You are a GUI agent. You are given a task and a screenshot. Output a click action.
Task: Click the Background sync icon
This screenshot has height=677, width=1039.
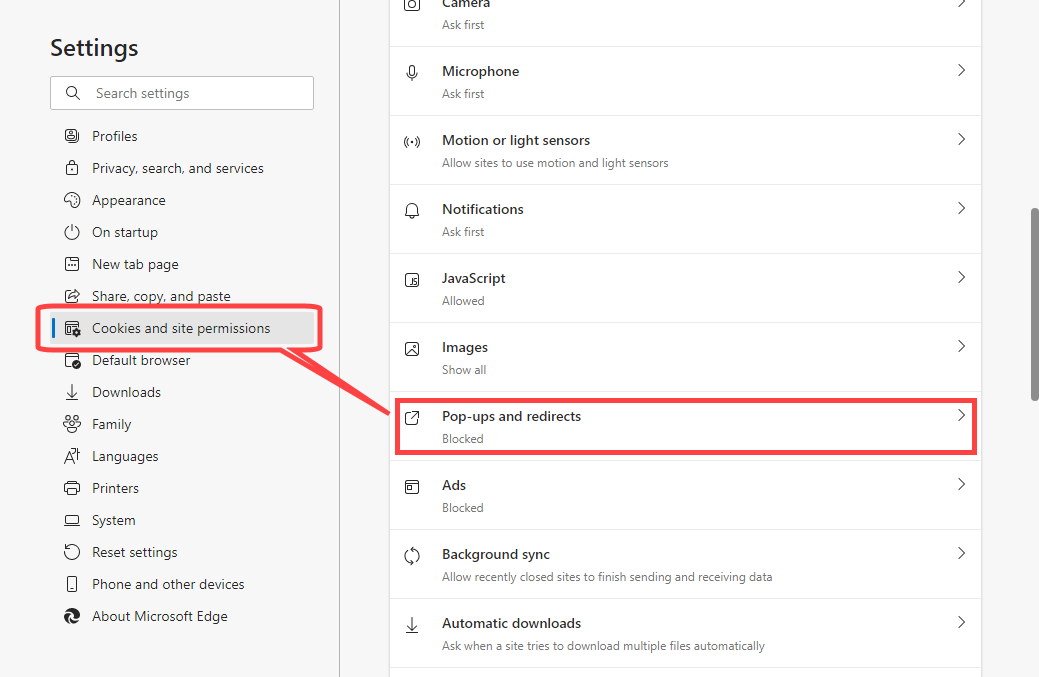pos(411,556)
